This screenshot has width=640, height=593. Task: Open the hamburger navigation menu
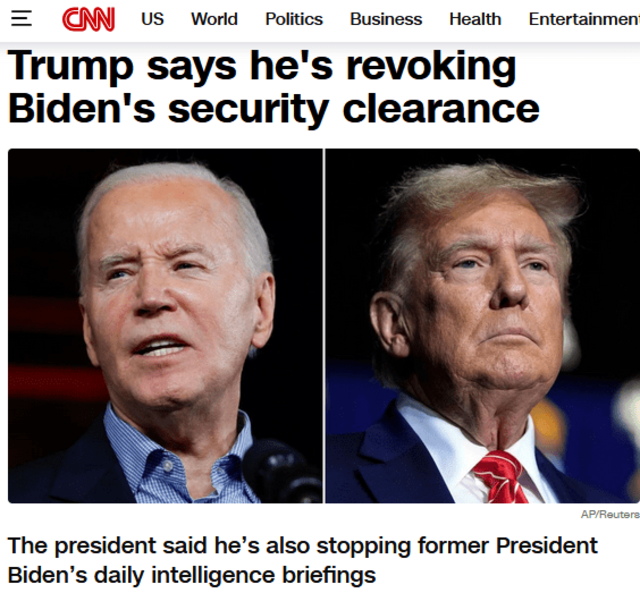(x=21, y=19)
